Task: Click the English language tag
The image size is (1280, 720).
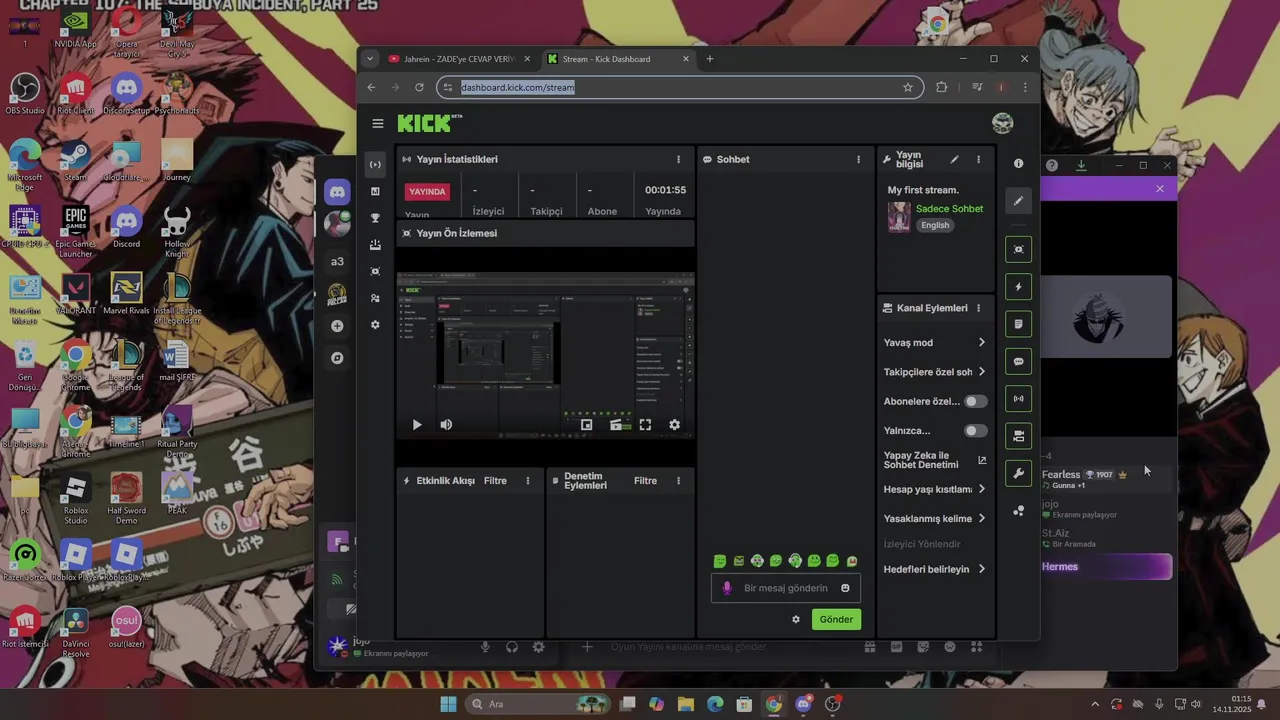Action: coord(935,225)
